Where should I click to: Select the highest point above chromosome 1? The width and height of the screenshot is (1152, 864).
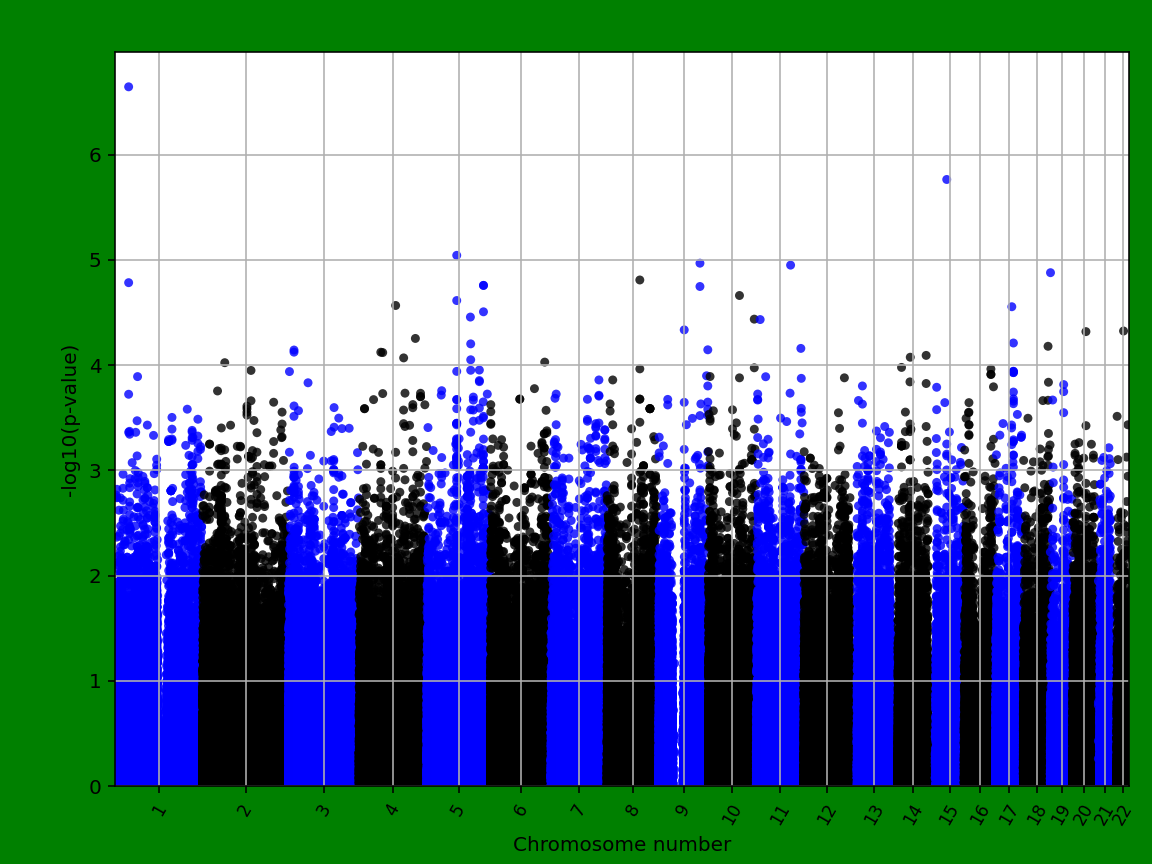[128, 87]
